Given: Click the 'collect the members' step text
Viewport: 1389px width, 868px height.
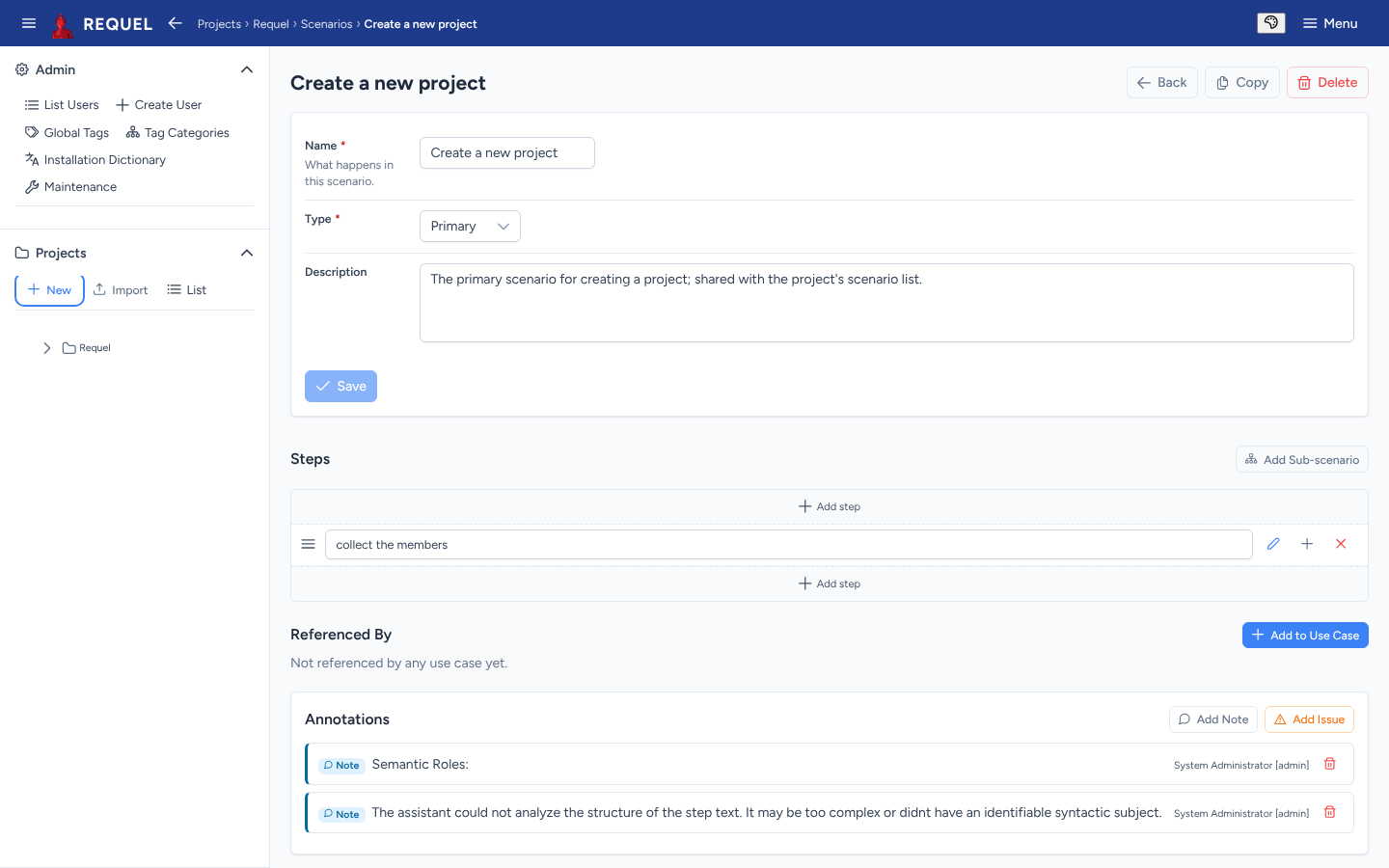Looking at the screenshot, I should point(788,545).
